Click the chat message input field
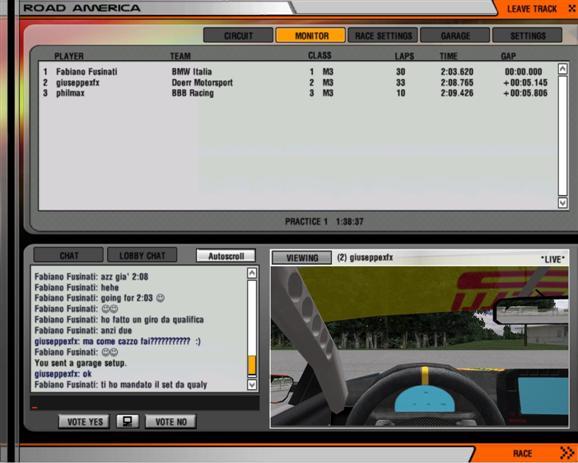Viewport: 578px width, 463px height. 145,403
